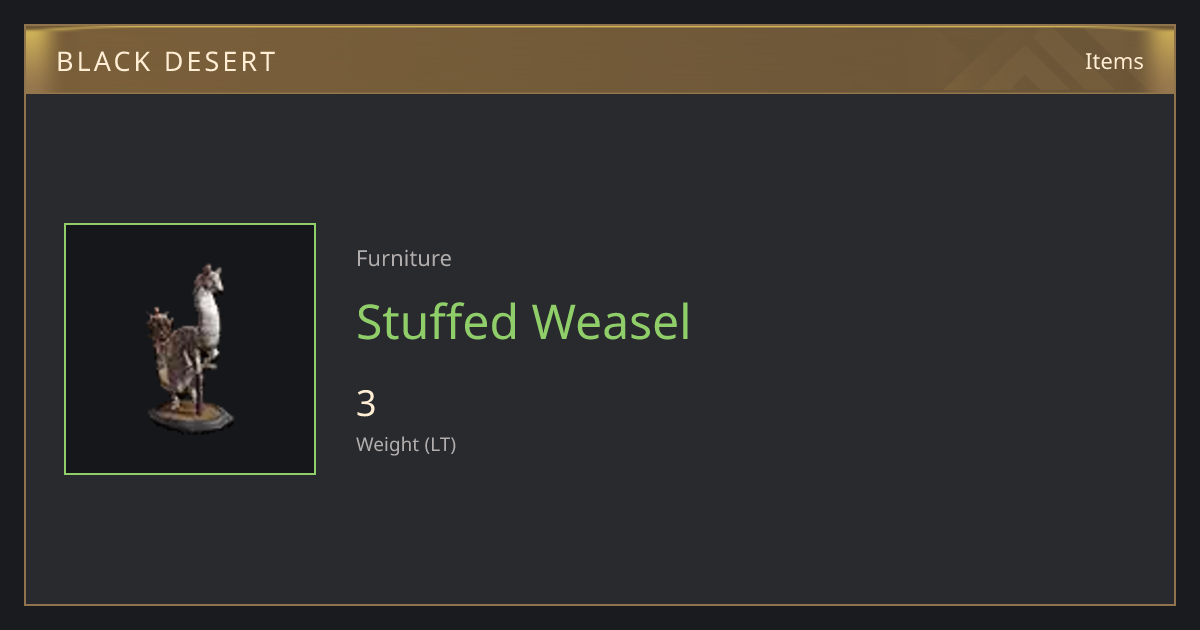The image size is (1200, 630).
Task: Select the word Weasel in the title
Action: point(612,322)
